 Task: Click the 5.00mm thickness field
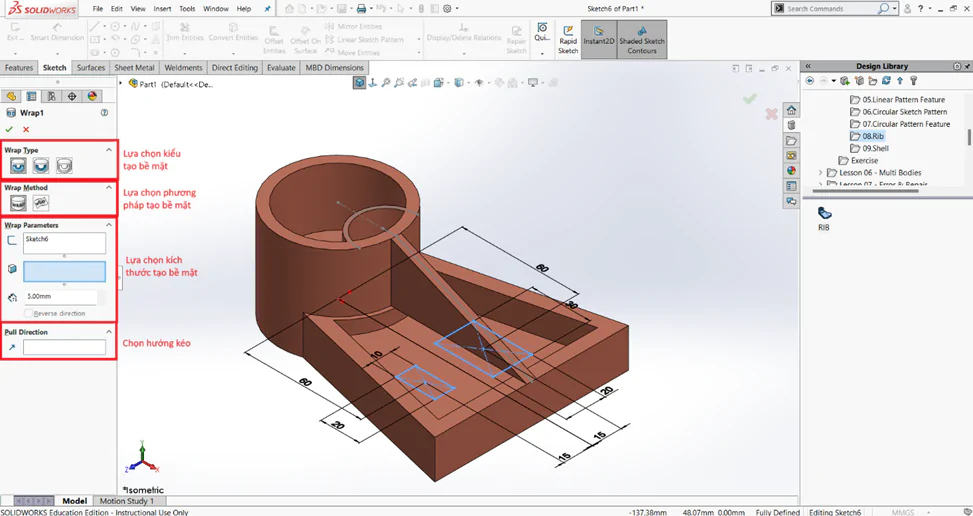click(x=61, y=296)
